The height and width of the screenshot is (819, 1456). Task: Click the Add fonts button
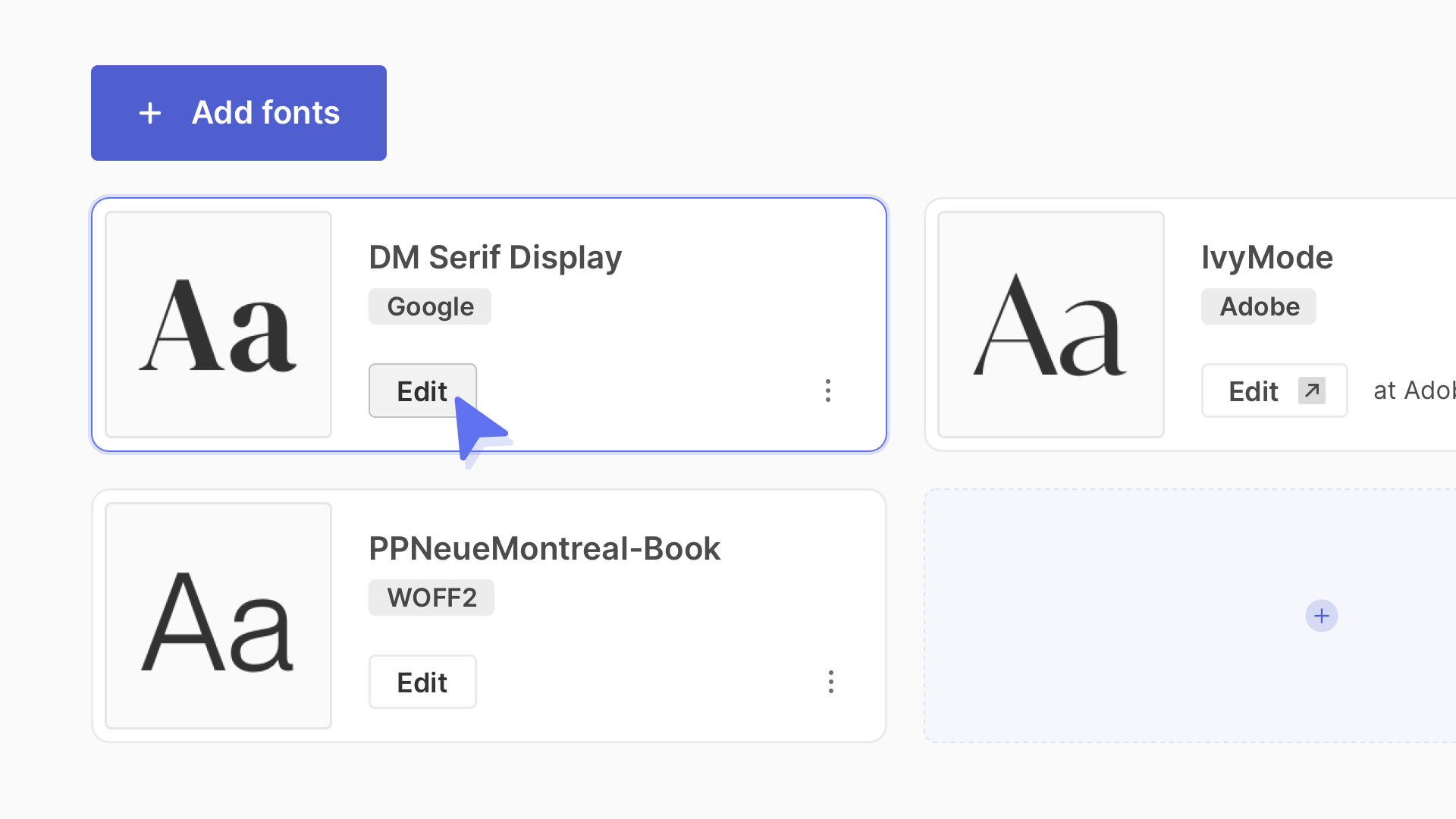click(238, 112)
